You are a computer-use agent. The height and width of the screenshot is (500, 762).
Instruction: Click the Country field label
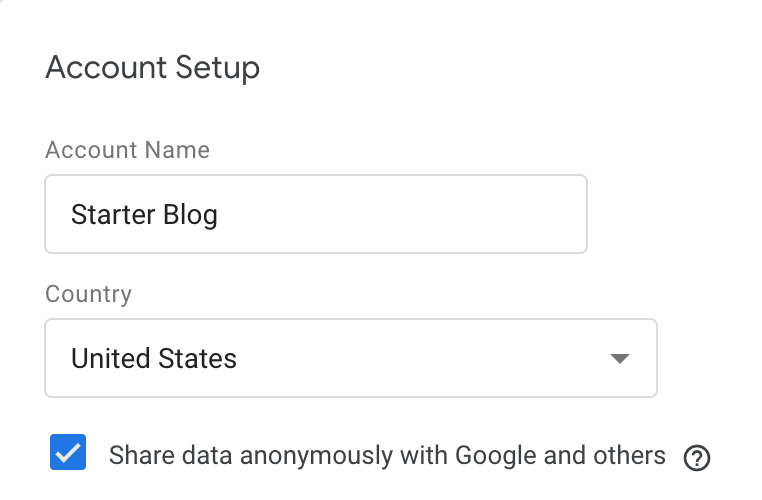88,294
